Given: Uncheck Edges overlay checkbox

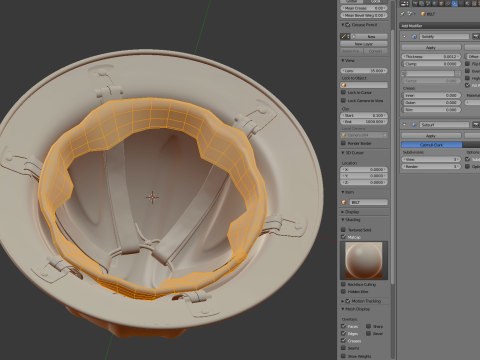Looking at the screenshot, I should click(343, 333).
